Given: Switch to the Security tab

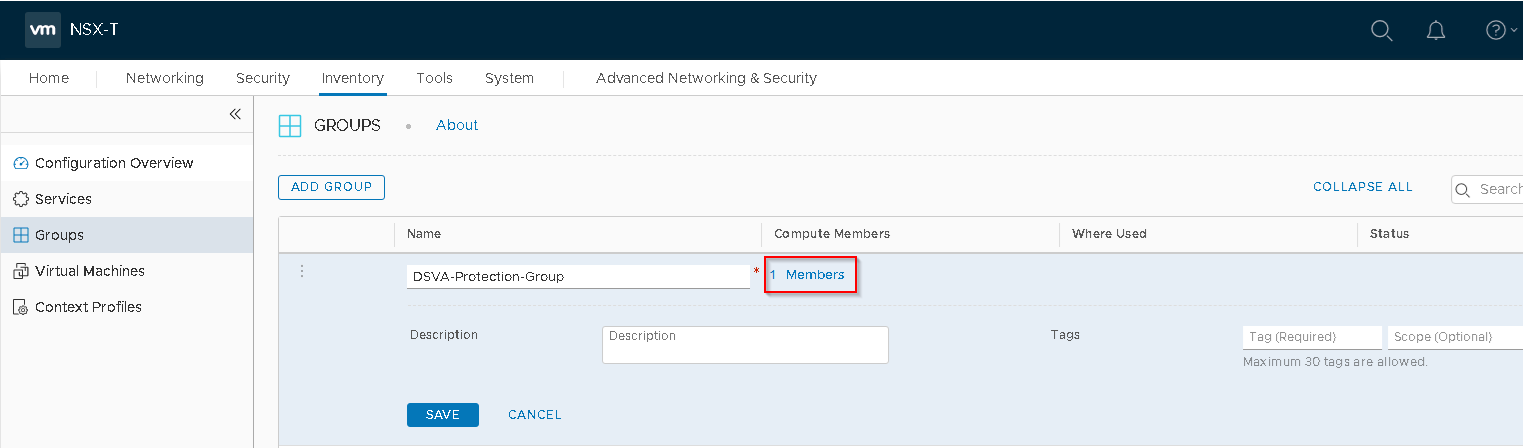Looking at the screenshot, I should pos(262,78).
